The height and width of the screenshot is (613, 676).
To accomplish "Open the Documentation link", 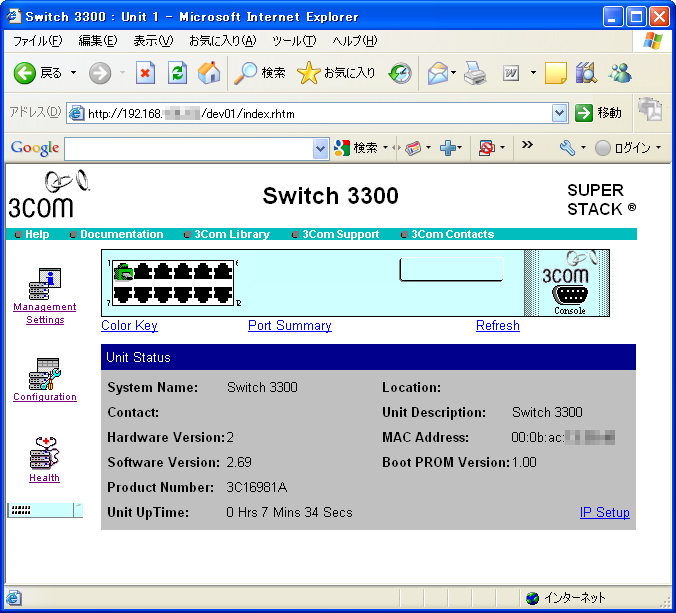I will click(122, 234).
